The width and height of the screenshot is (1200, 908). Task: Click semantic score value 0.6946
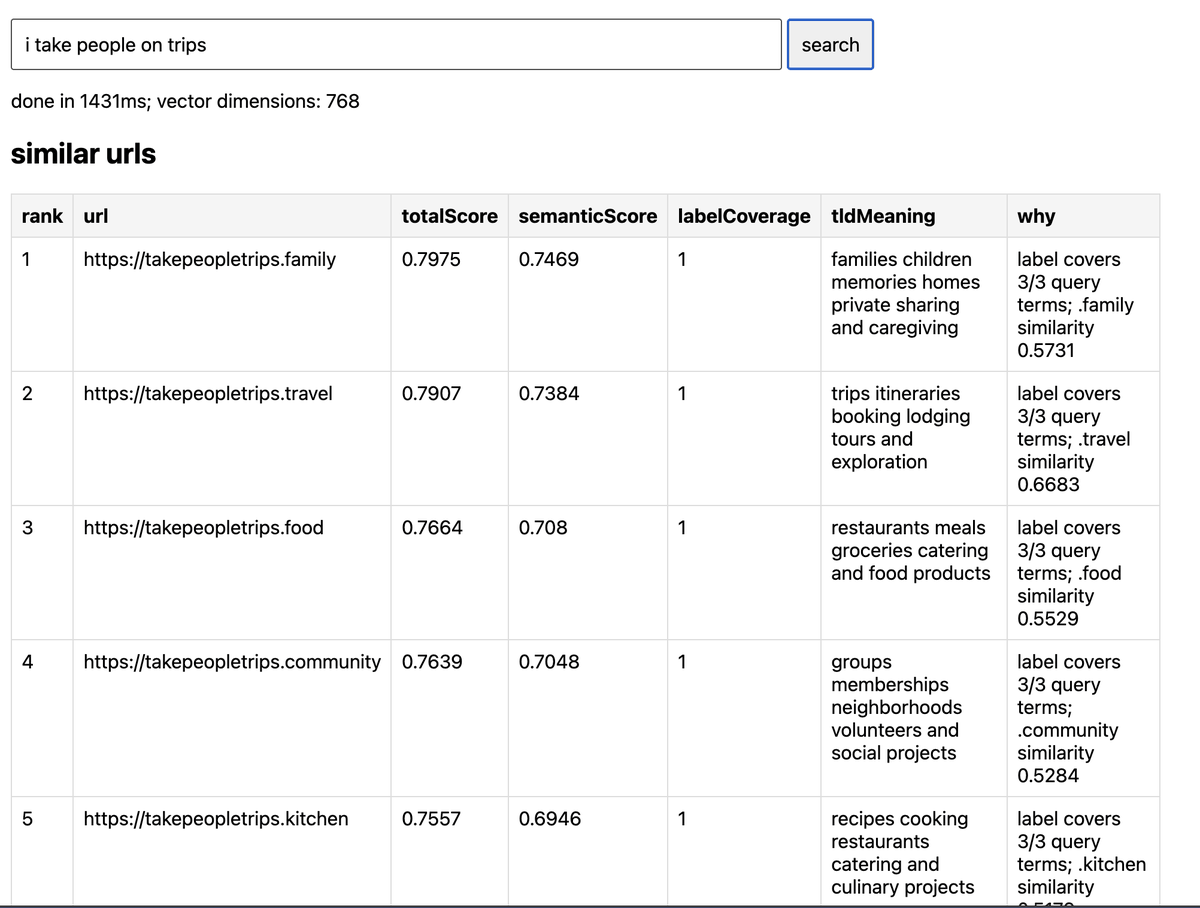coord(549,819)
